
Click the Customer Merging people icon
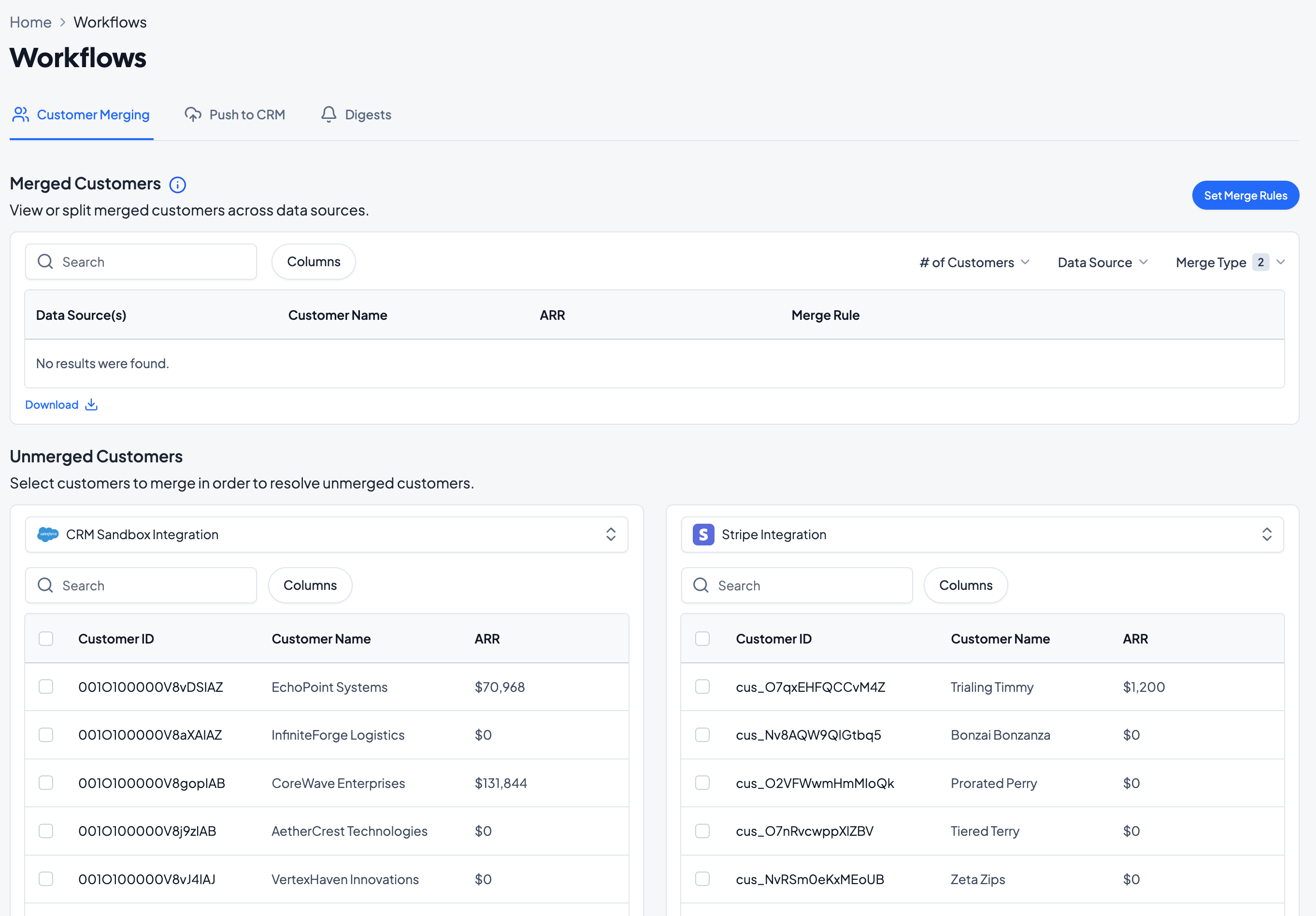click(21, 114)
